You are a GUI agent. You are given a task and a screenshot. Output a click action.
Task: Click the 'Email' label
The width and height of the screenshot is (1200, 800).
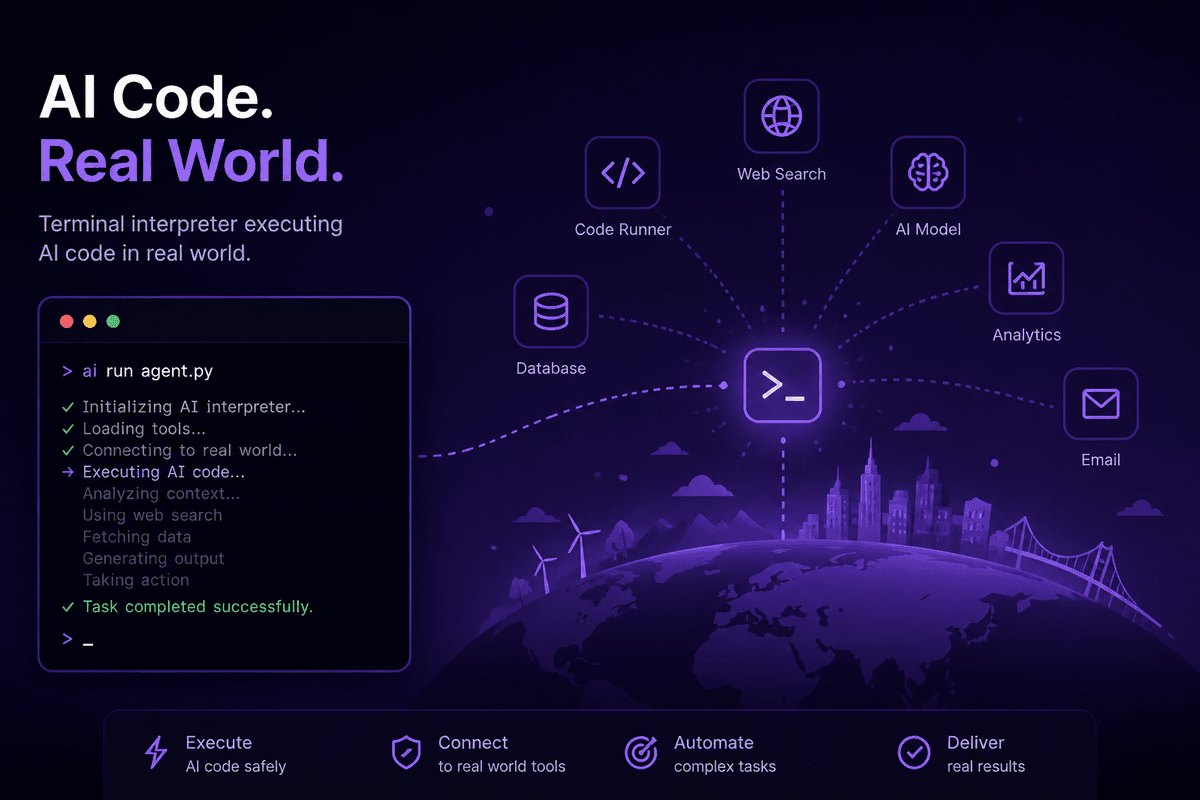tap(1101, 460)
